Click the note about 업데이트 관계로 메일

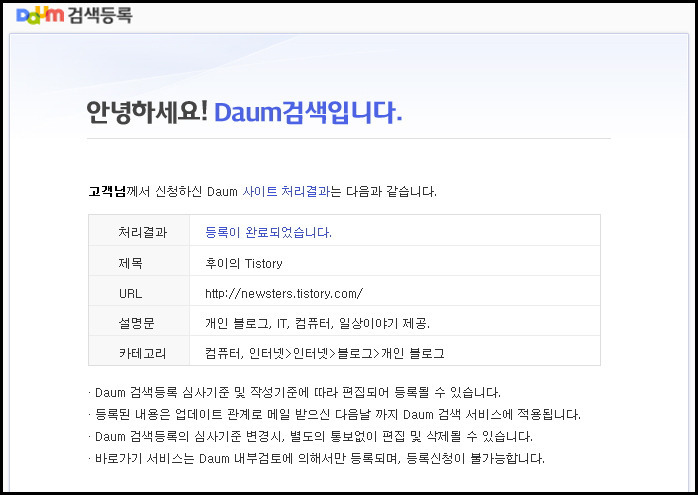(335, 414)
